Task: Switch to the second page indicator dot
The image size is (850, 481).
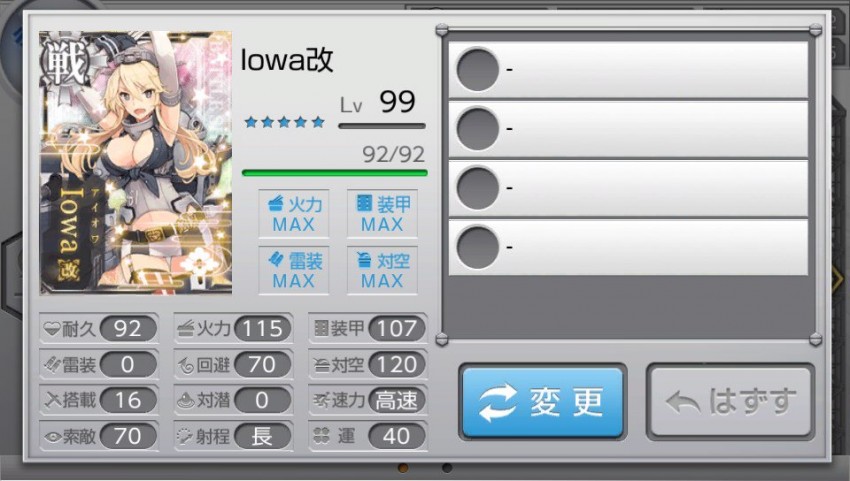Action: [x=447, y=467]
